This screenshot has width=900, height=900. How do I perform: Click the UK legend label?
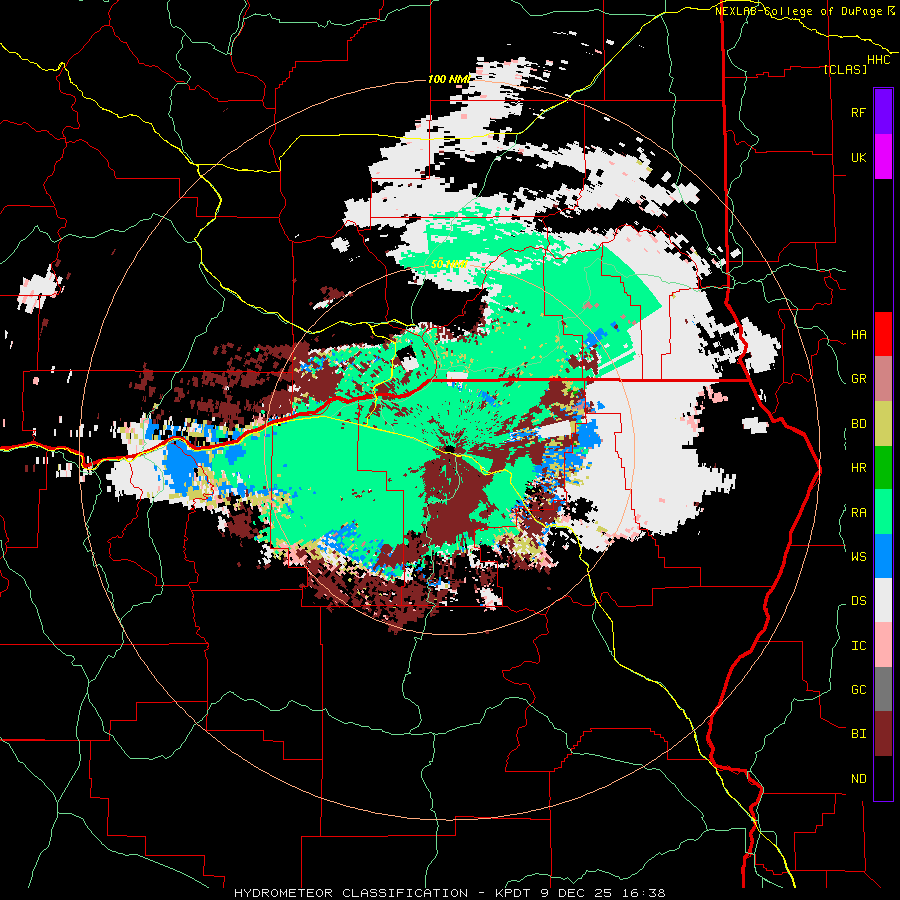[858, 157]
